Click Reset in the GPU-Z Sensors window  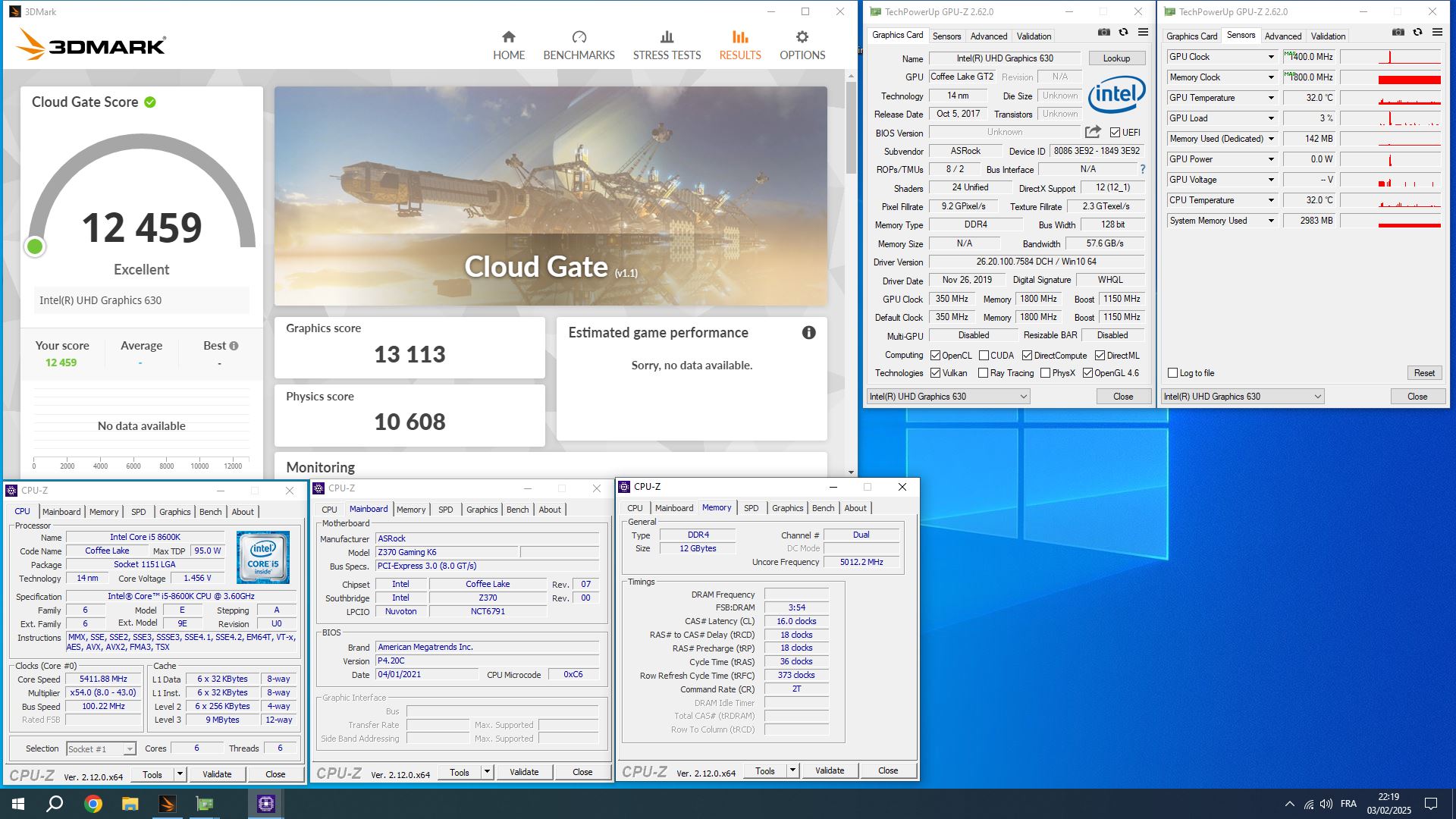click(x=1424, y=373)
